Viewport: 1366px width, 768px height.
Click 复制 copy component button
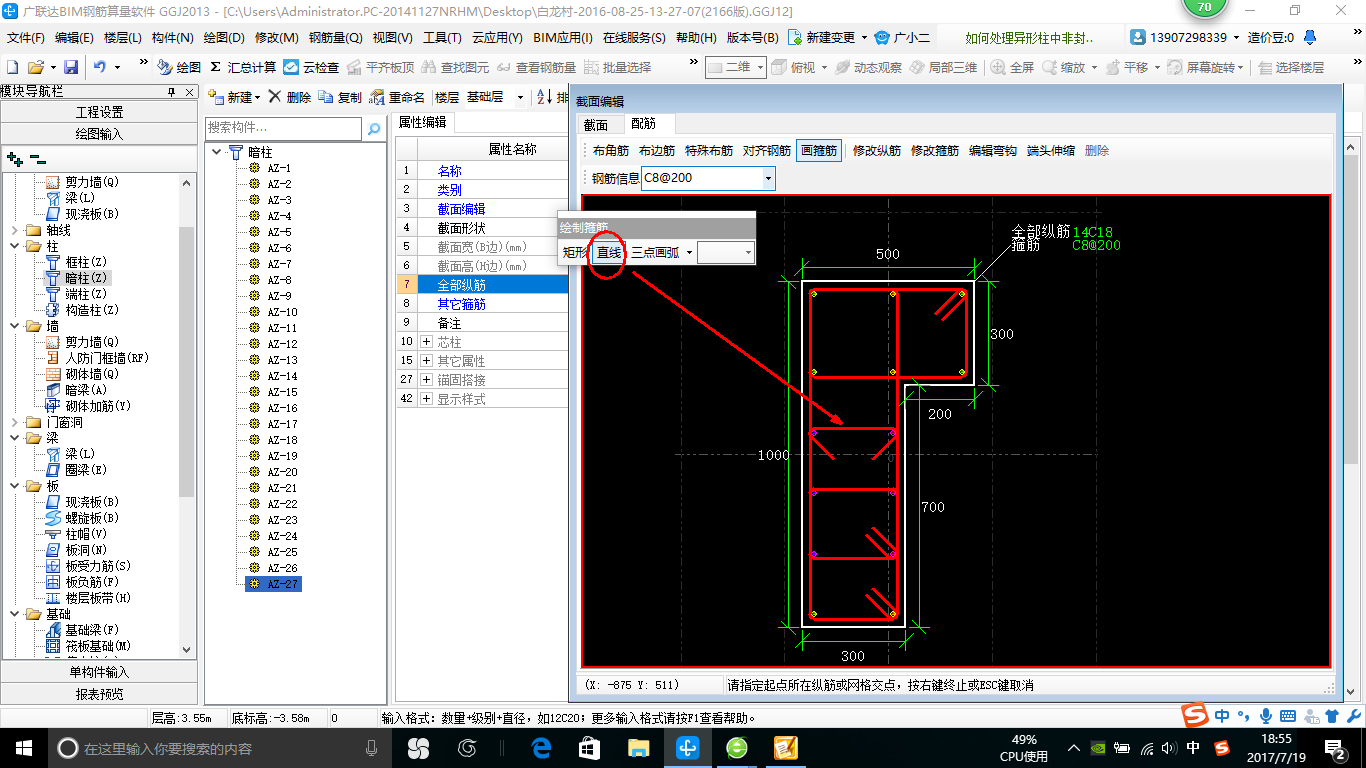point(340,97)
